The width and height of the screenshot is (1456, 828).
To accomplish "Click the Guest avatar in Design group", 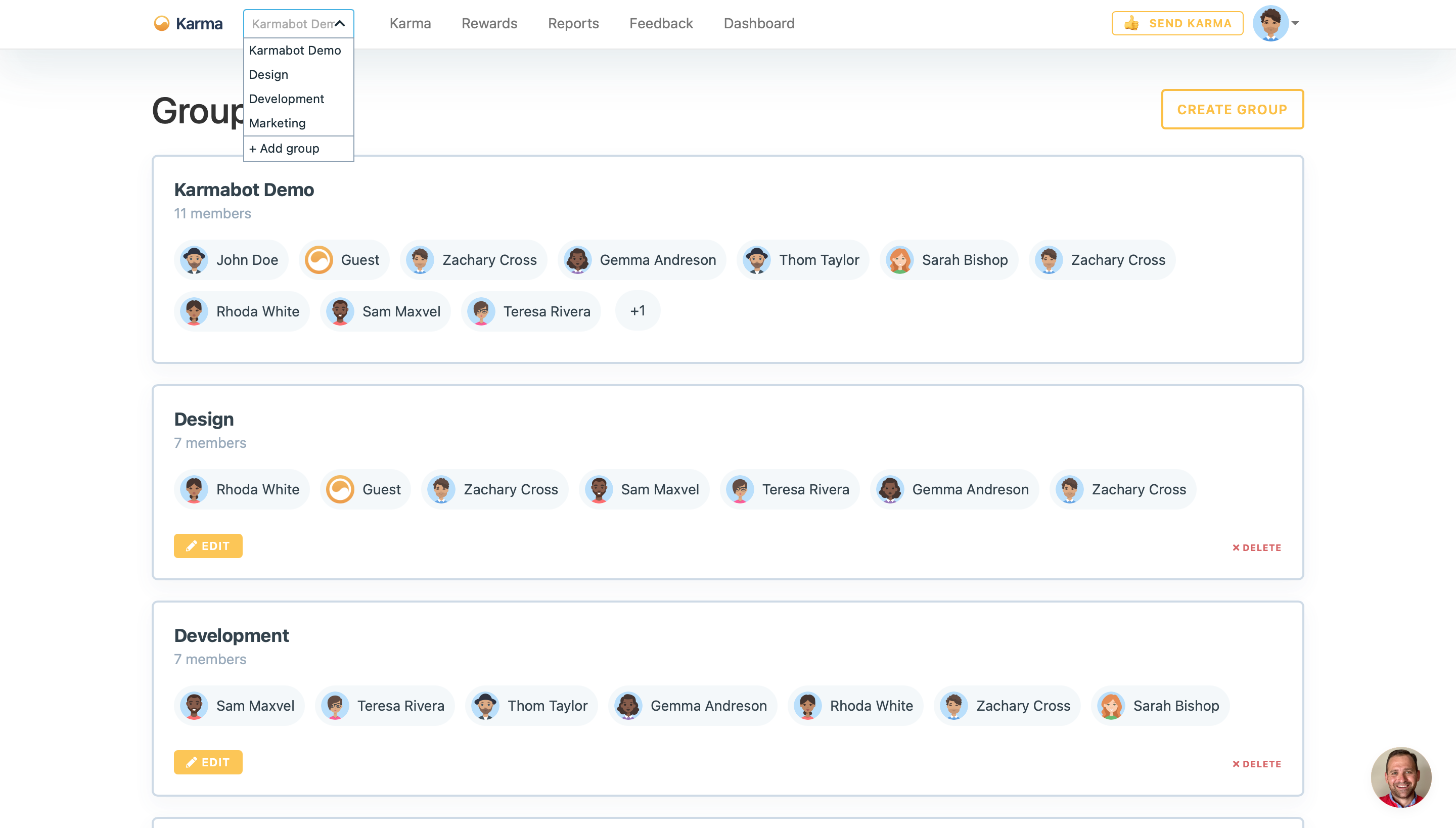I will [x=340, y=490].
